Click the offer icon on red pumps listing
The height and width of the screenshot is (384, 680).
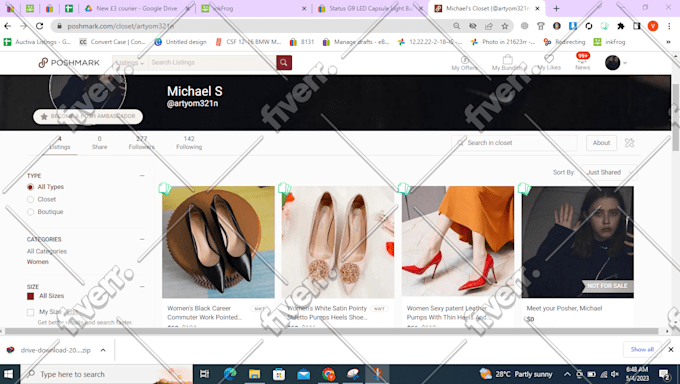(404, 188)
